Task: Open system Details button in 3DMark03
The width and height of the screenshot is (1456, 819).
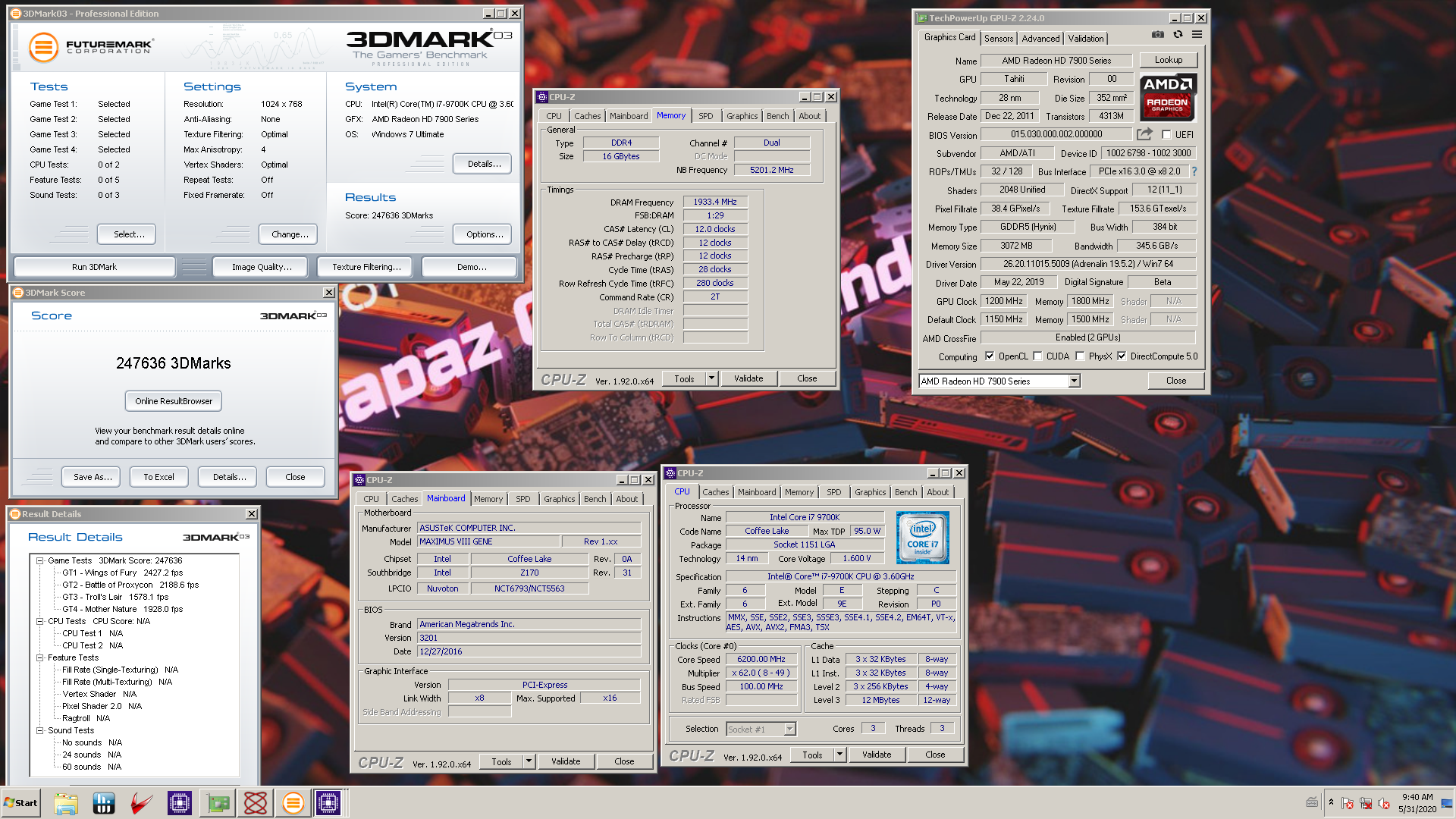Action: 482,164
